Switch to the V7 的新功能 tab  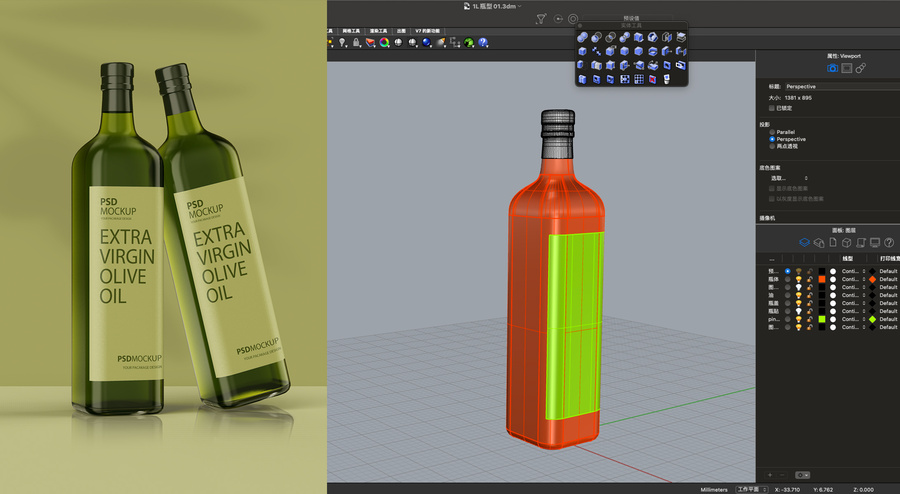[428, 31]
